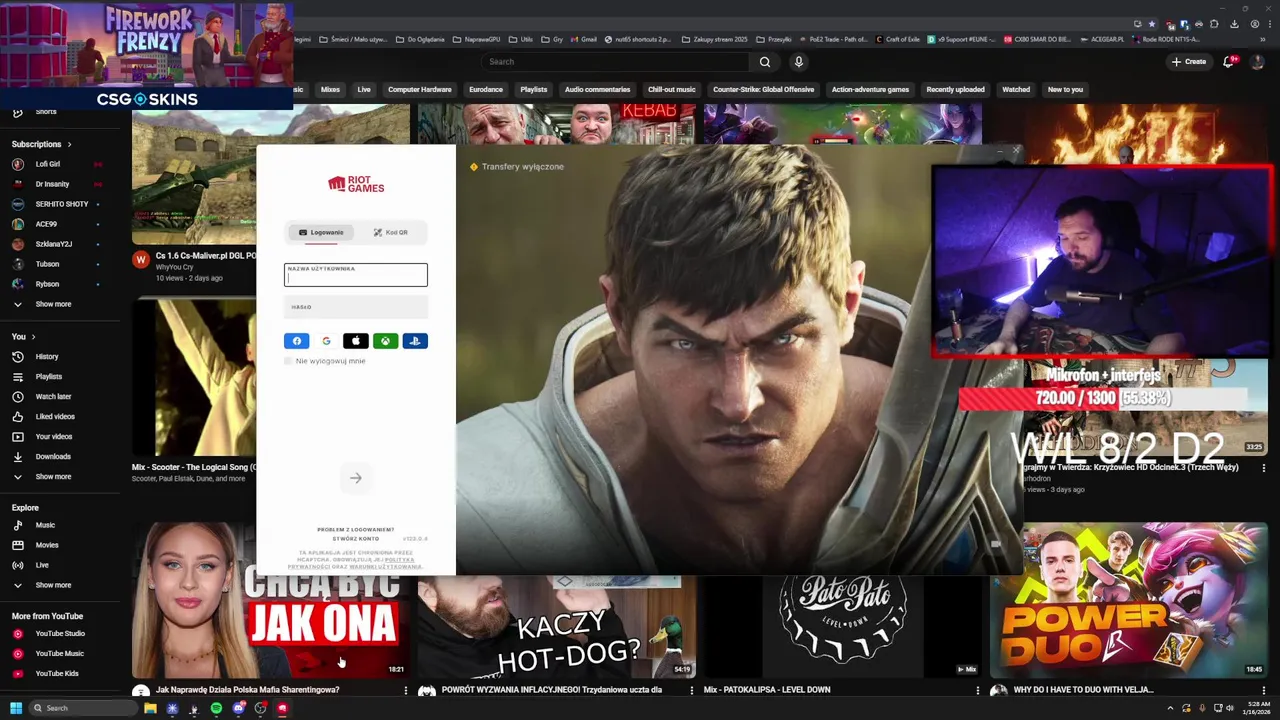Viewport: 1280px width, 720px height.
Task: Open the SERHITO SHOTY subscription
Action: tap(60, 204)
